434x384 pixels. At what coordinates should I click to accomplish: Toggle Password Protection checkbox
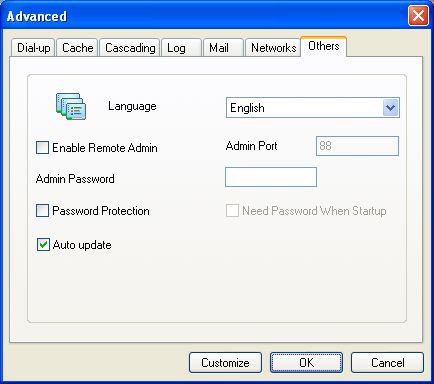click(x=42, y=211)
